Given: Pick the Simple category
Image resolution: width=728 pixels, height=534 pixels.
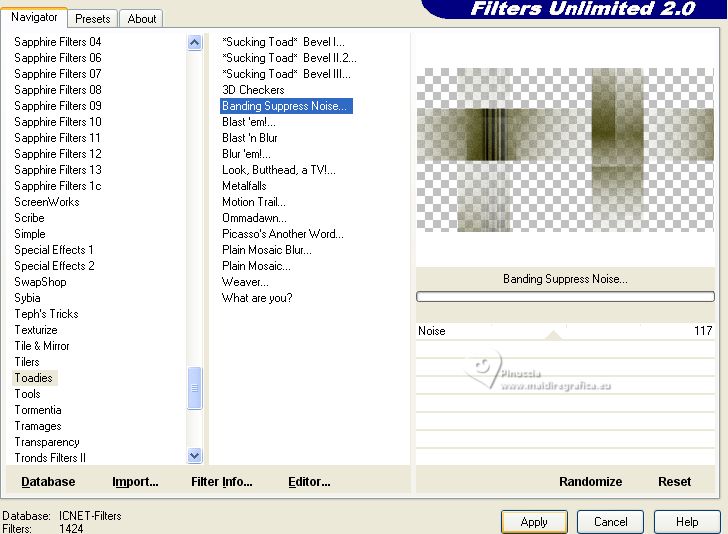Looking at the screenshot, I should click(x=30, y=234).
